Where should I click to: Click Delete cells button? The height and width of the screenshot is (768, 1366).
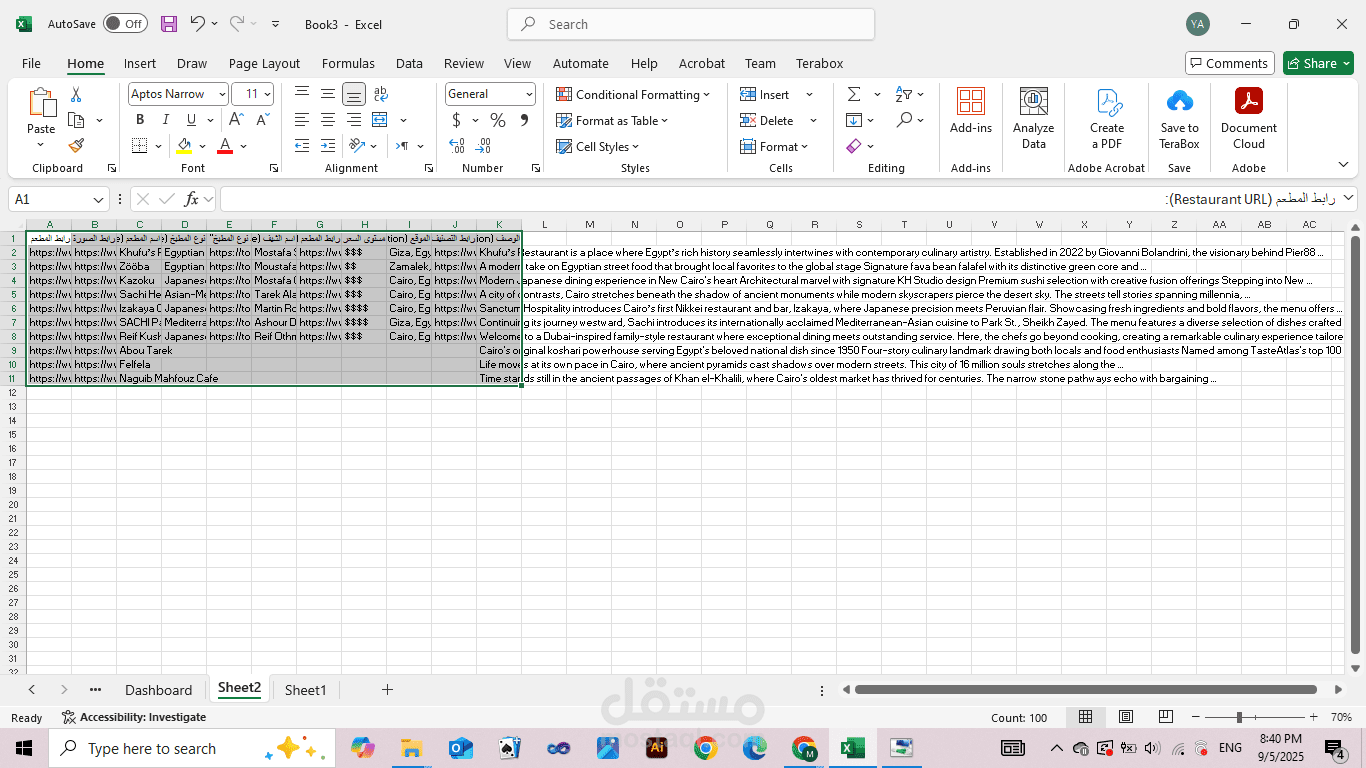tap(768, 120)
